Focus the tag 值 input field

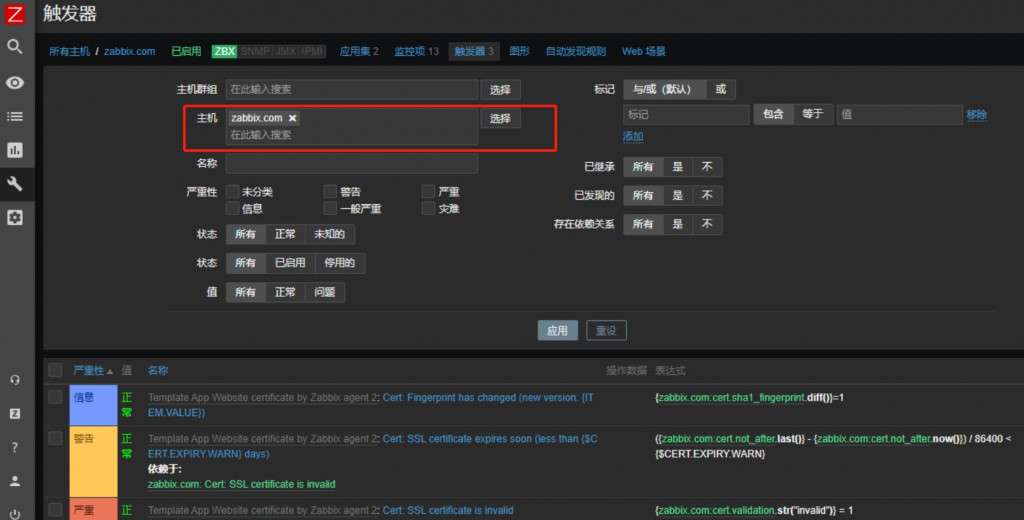tap(899, 114)
